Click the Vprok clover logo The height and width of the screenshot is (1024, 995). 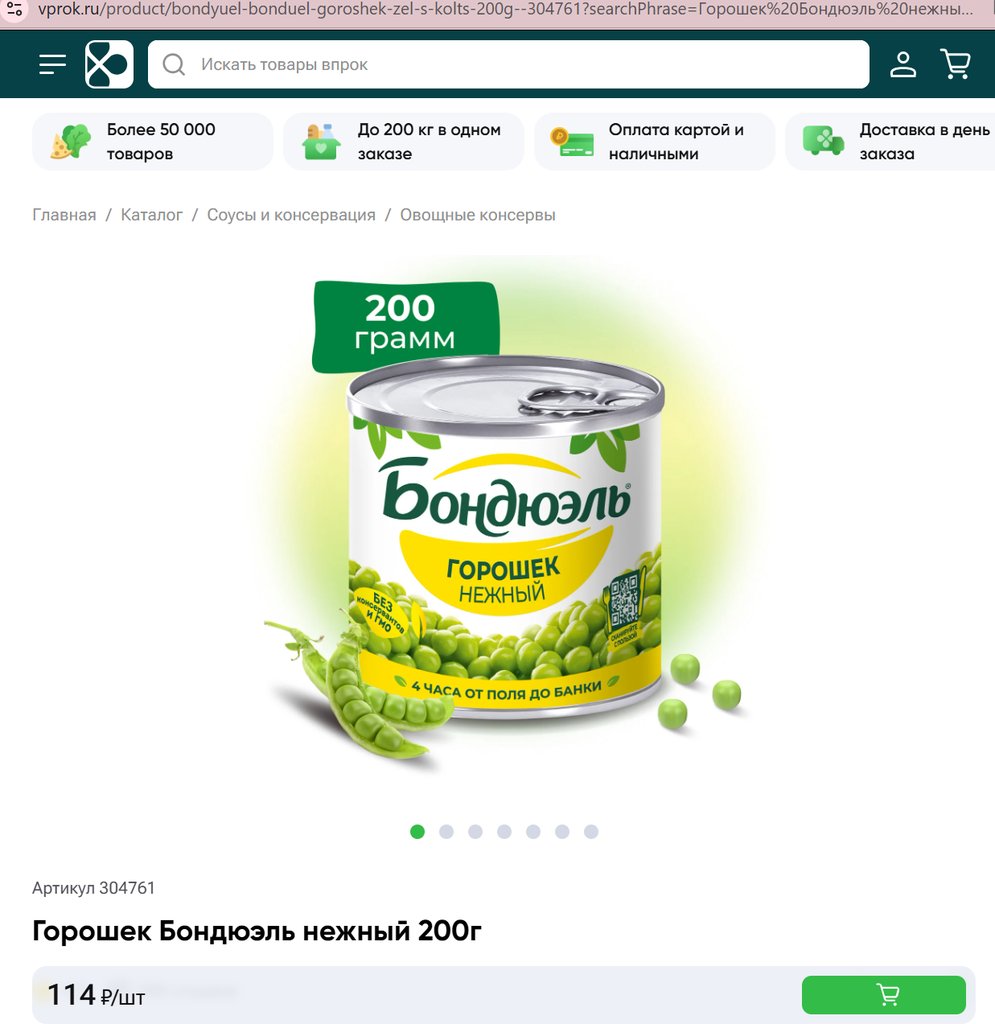coord(109,64)
